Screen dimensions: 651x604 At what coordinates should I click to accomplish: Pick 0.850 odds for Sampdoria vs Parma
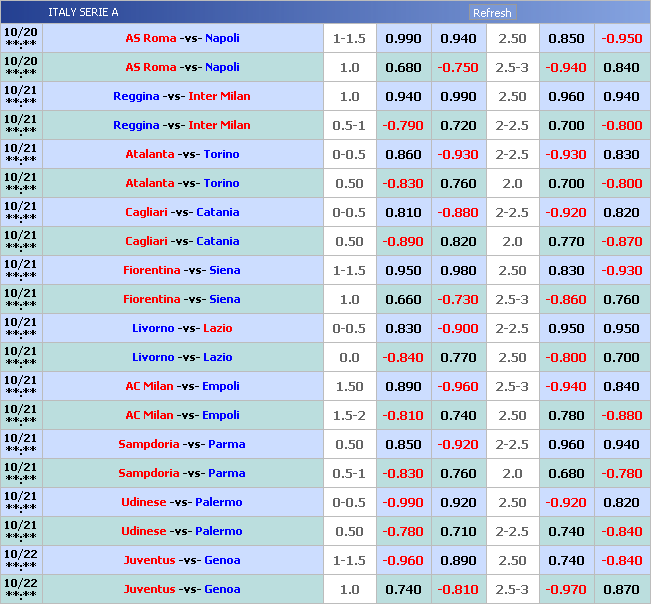pos(403,444)
